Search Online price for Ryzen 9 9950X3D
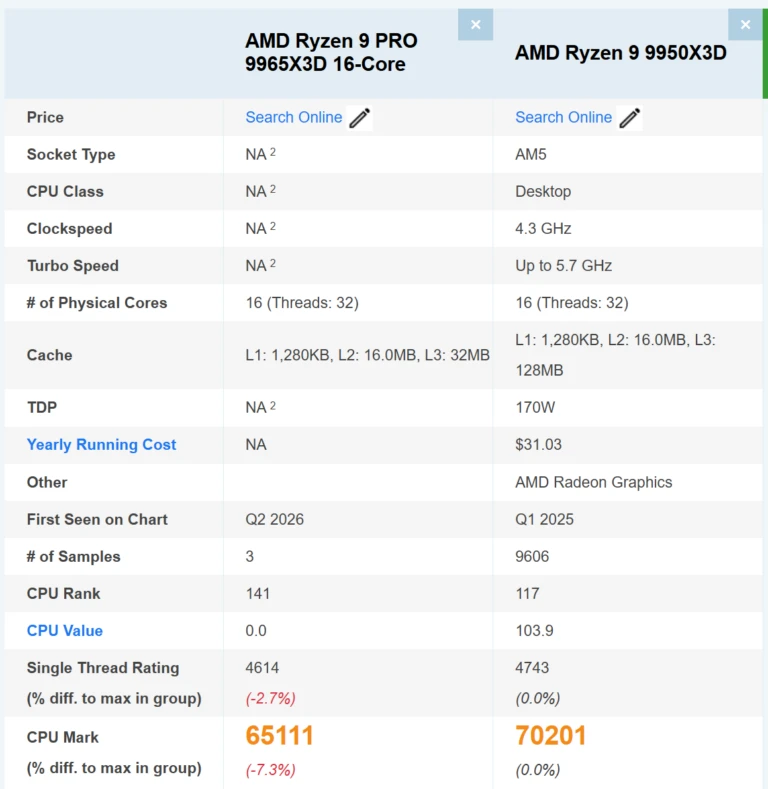768x789 pixels. tap(564, 117)
